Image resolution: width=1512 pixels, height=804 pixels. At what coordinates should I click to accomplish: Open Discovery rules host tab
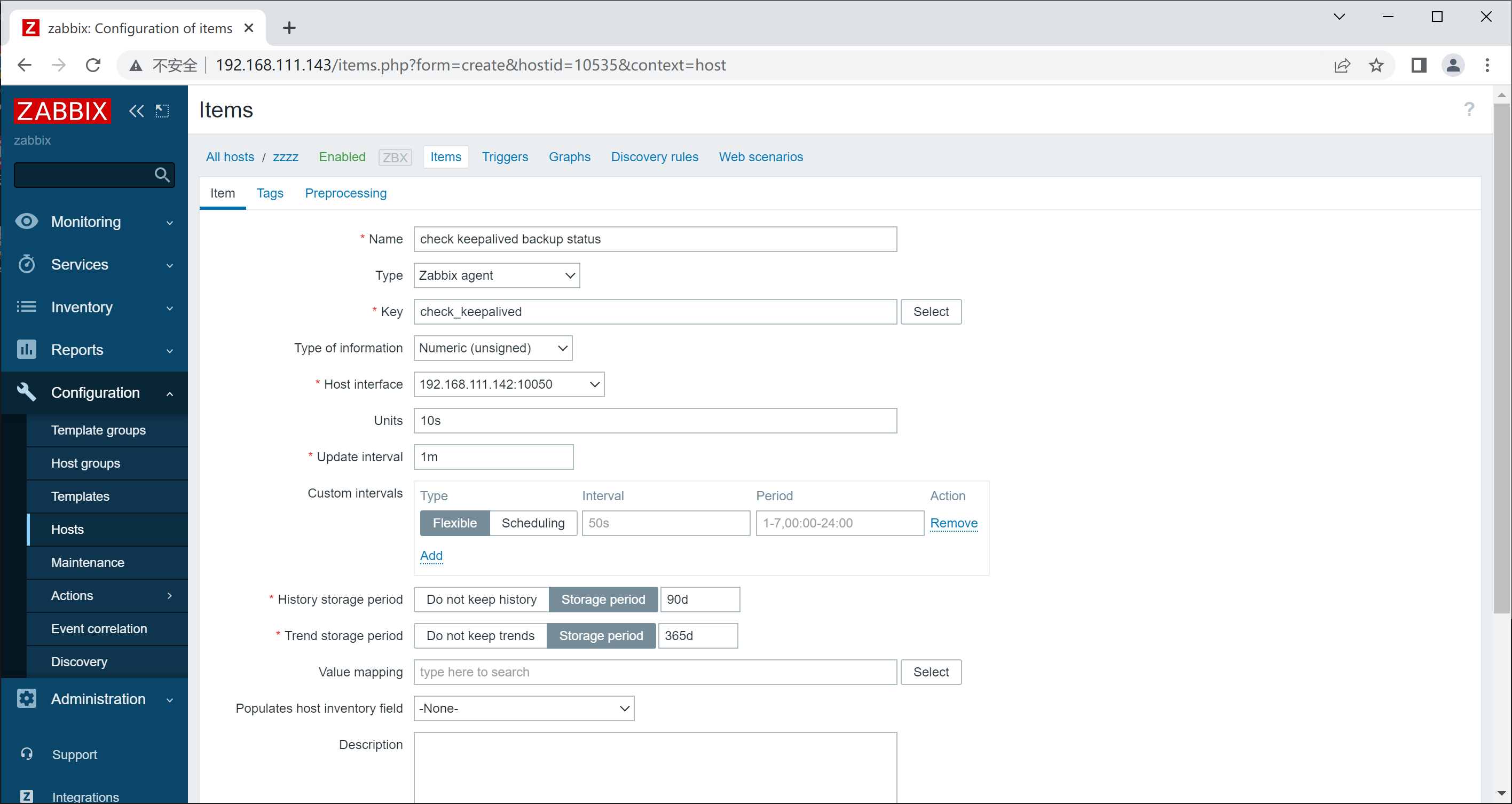pos(655,157)
